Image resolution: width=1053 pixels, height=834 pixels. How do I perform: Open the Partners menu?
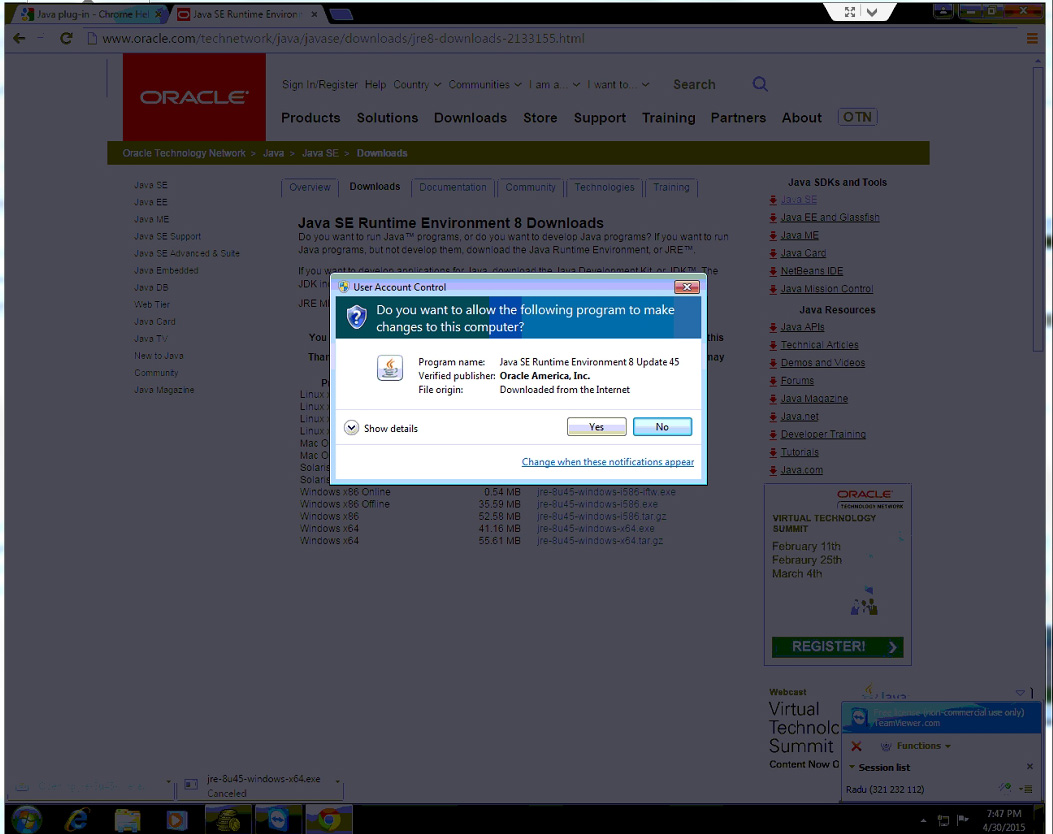(x=738, y=118)
